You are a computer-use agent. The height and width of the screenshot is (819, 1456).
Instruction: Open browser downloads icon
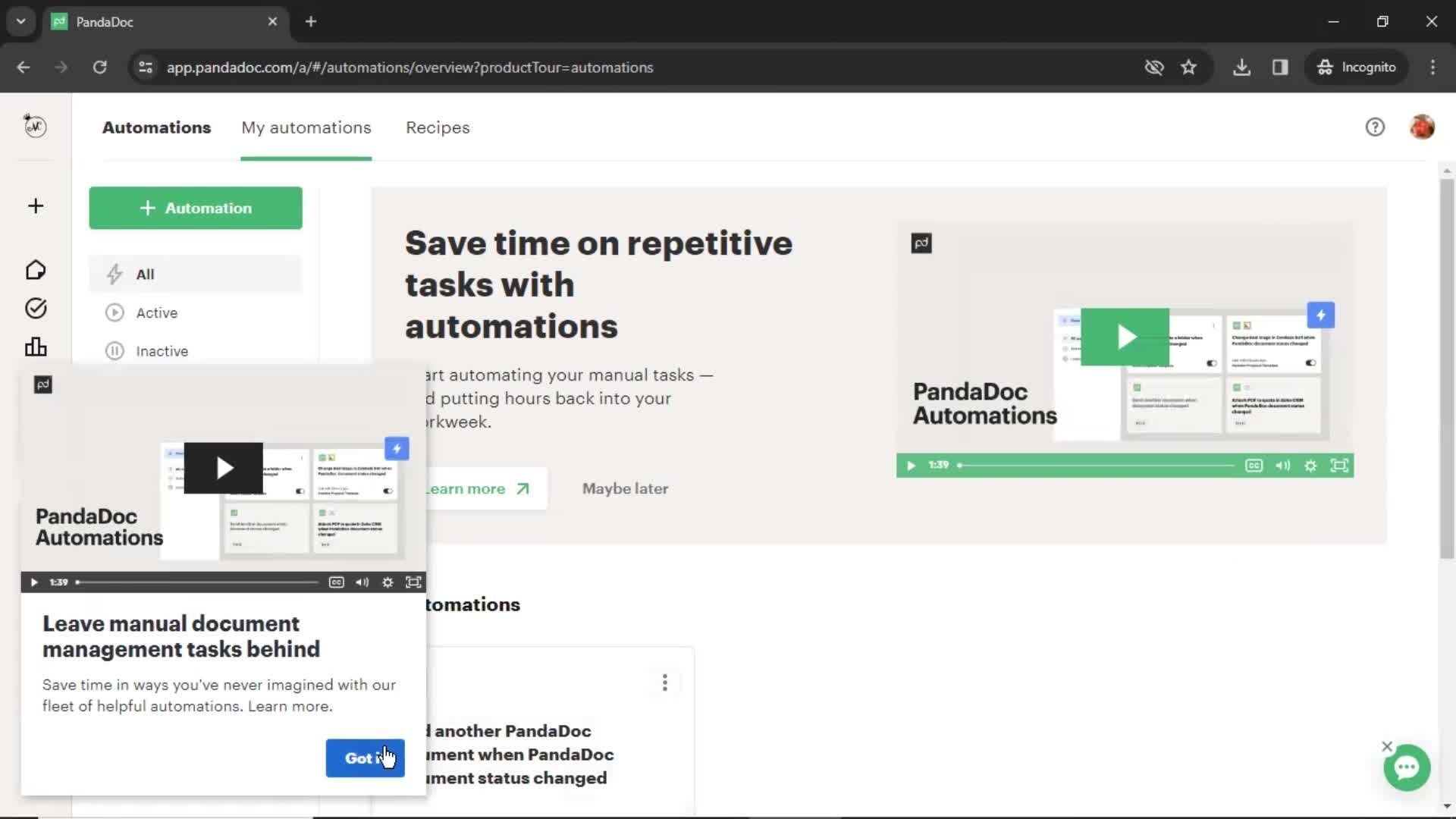tap(1241, 67)
